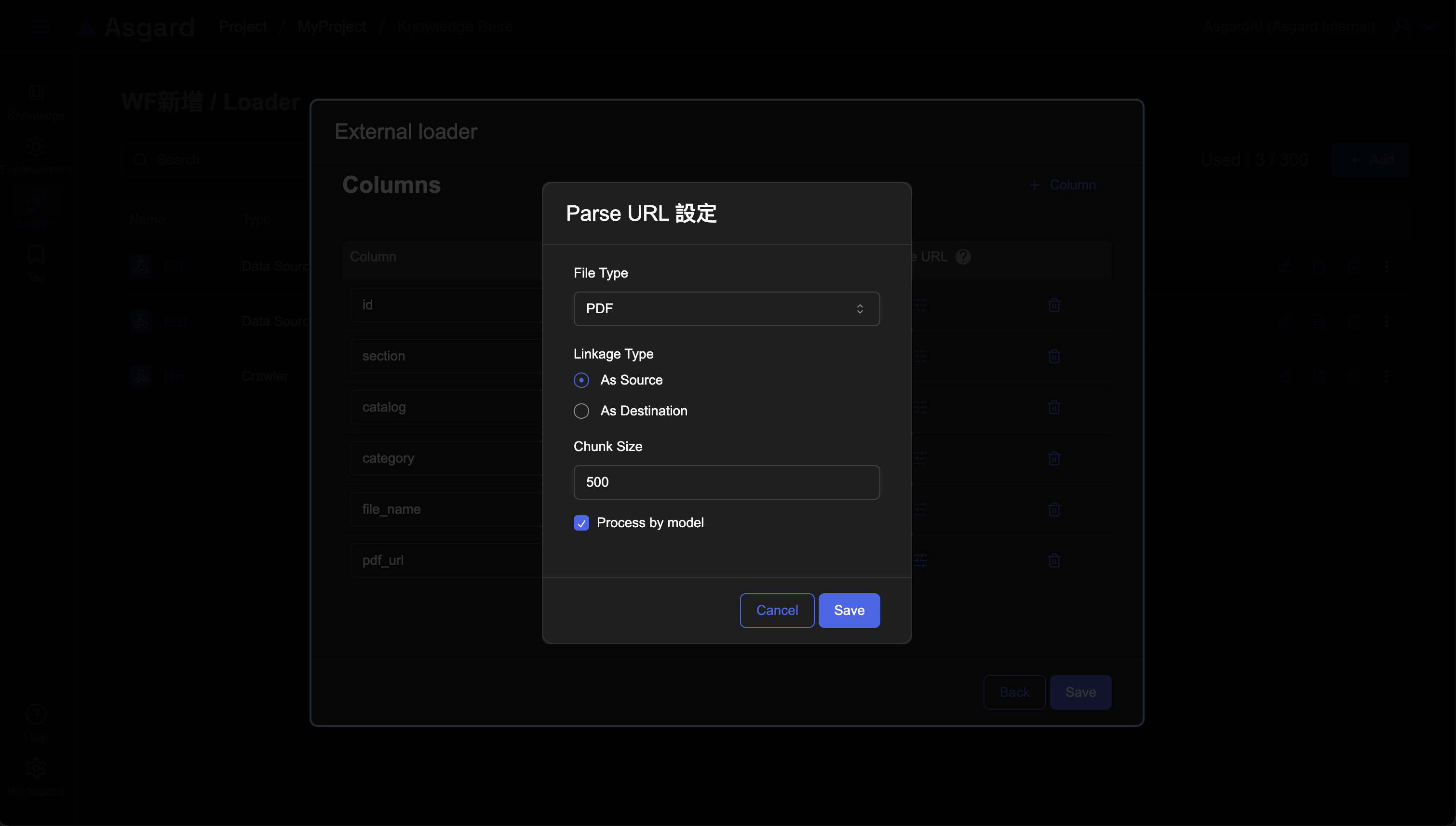Save the Parse URL settings

pyautogui.click(x=849, y=611)
